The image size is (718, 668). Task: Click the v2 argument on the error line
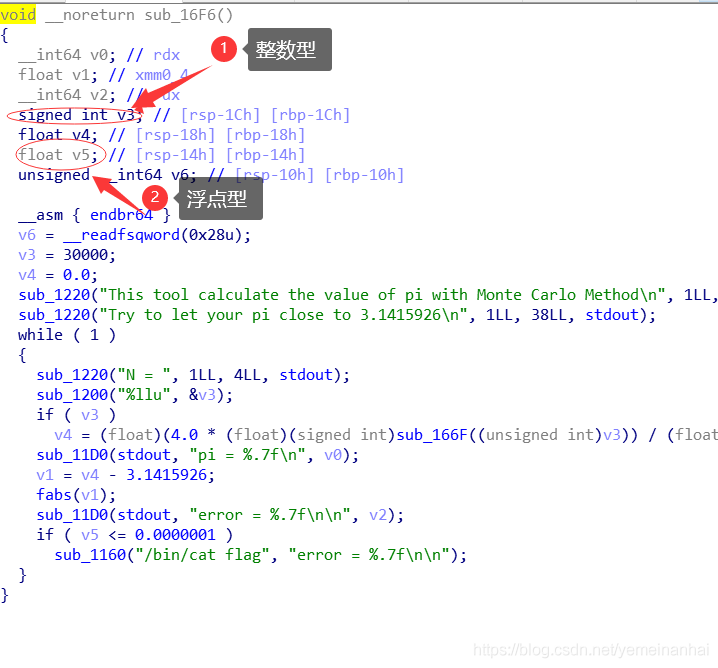pos(378,515)
